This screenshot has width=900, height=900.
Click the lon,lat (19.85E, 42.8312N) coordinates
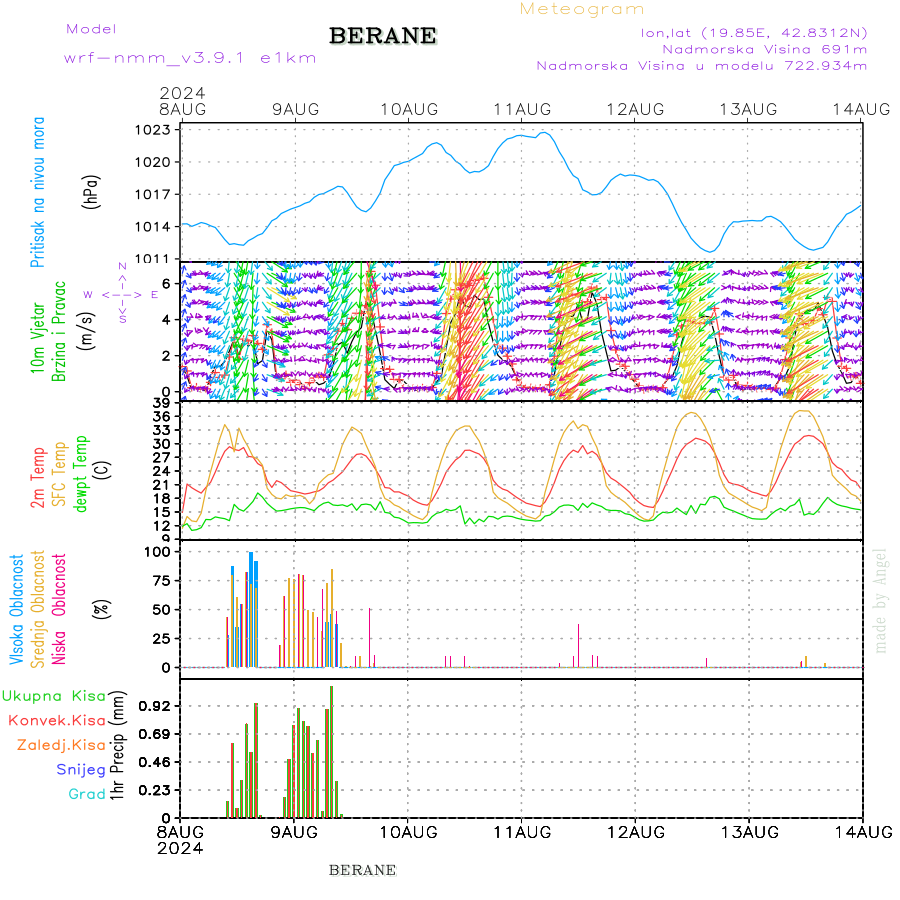754,33
